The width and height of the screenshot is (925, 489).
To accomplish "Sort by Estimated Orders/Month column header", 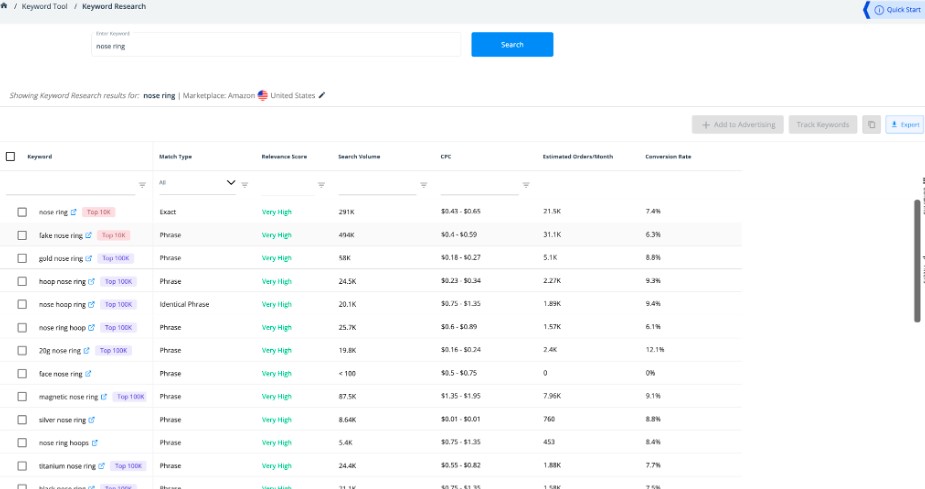I will 578,156.
